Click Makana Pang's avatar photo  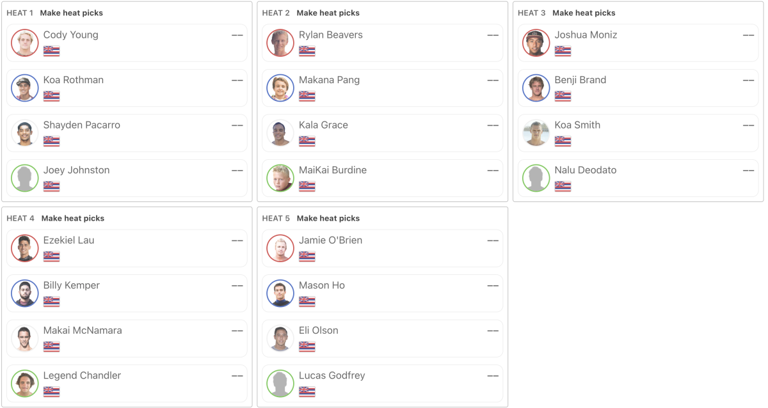click(x=281, y=88)
